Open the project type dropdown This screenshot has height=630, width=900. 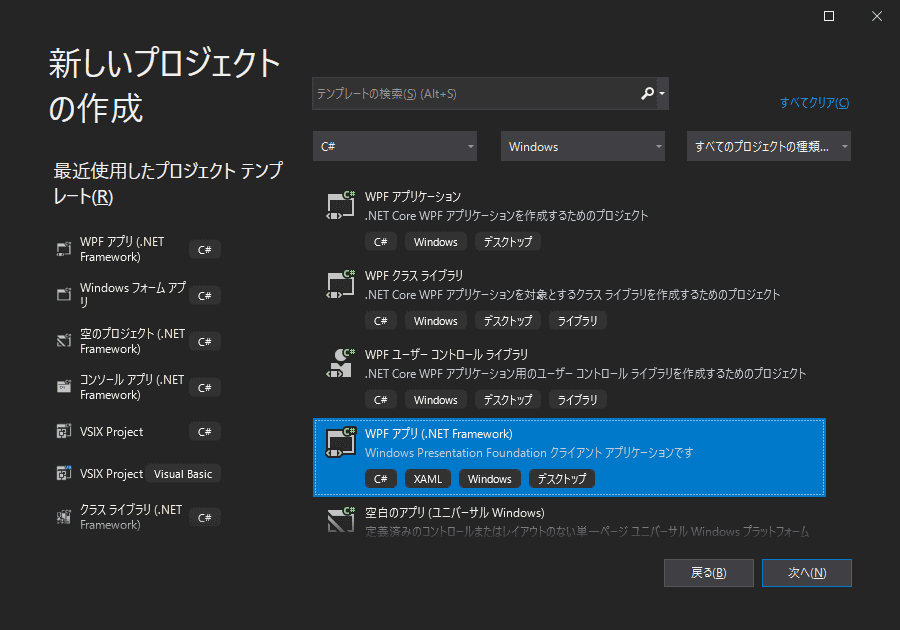point(769,146)
